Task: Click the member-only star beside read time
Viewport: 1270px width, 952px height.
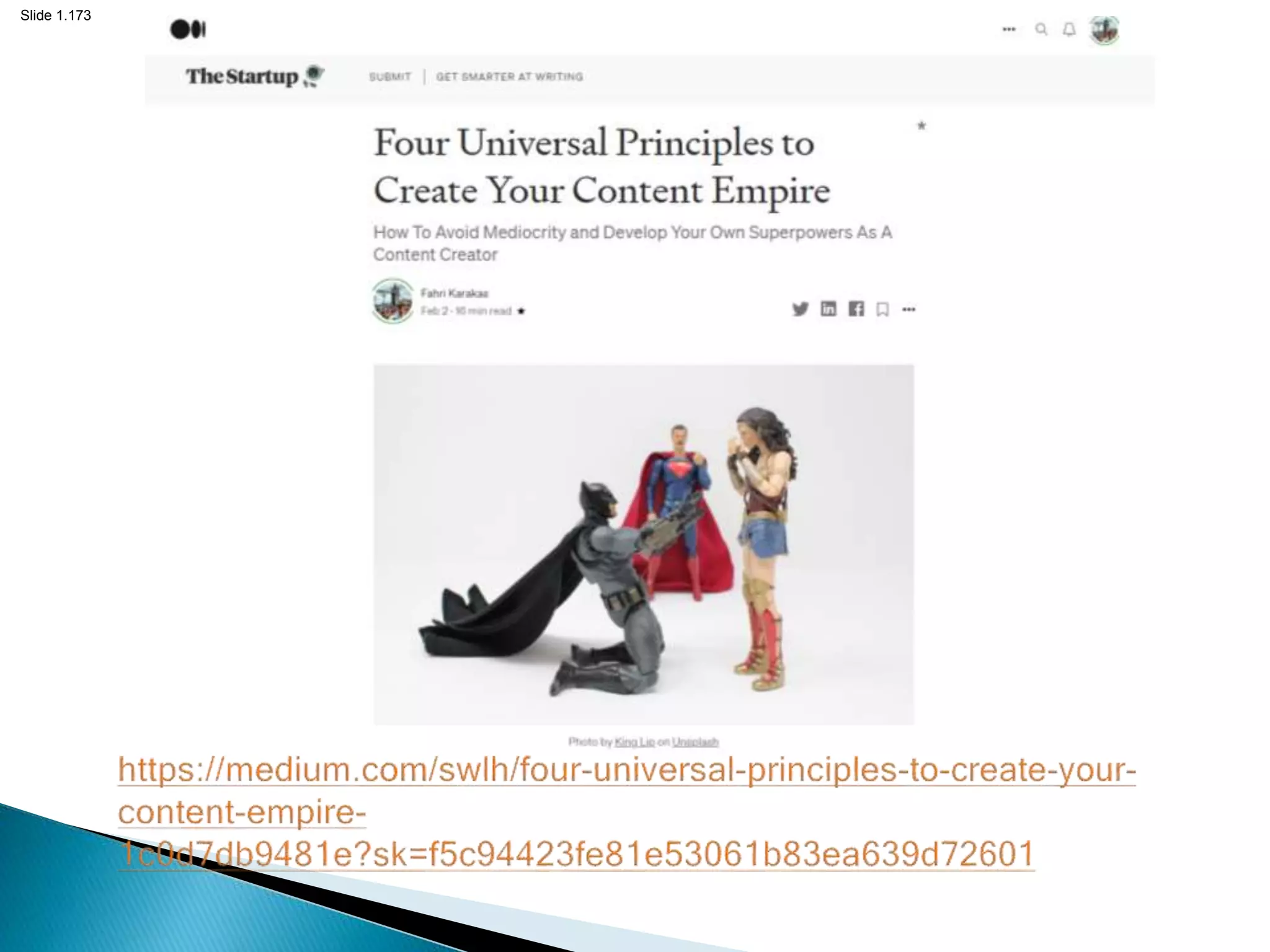Action: pos(521,311)
